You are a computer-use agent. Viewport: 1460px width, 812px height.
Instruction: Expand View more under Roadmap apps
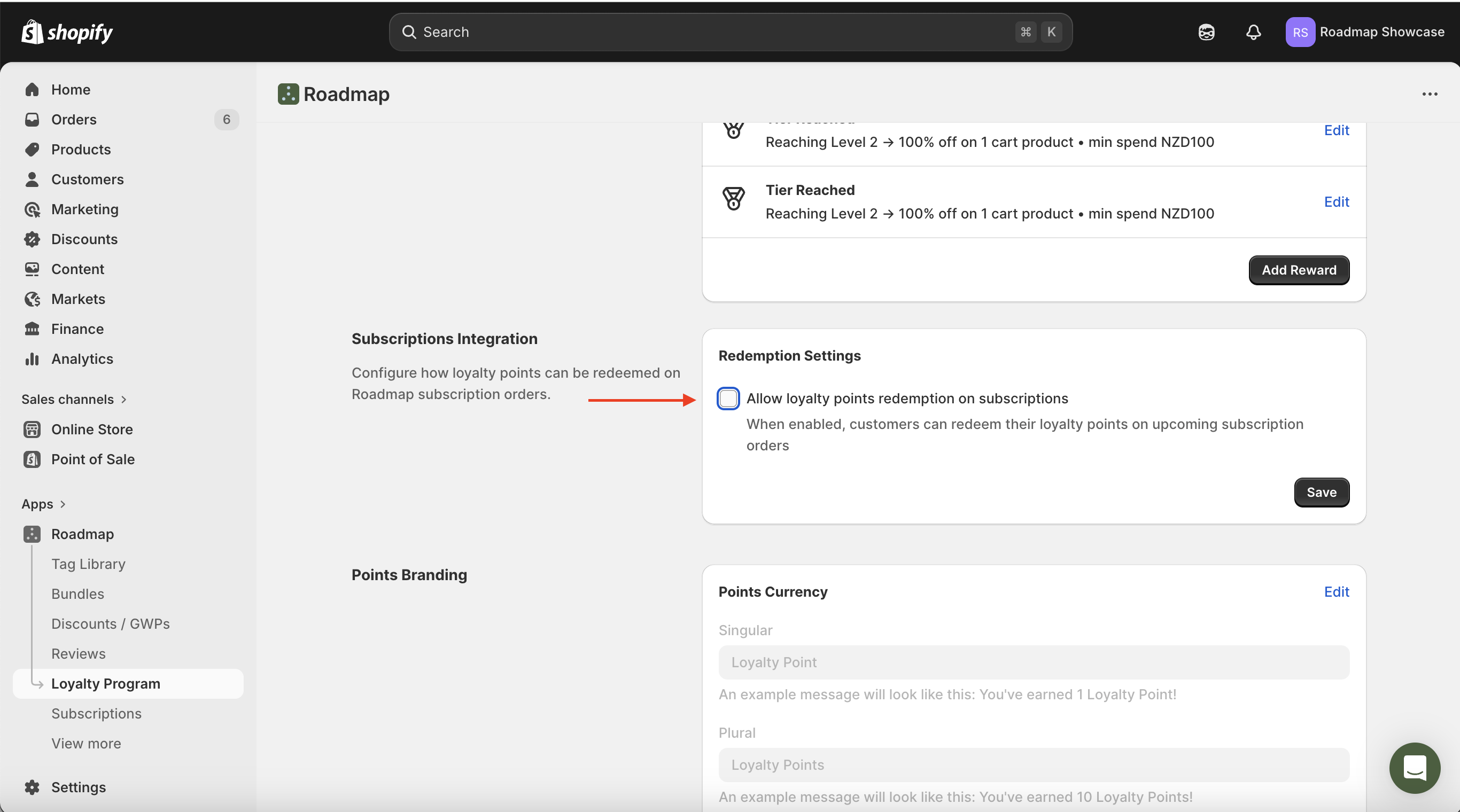pyautogui.click(x=86, y=743)
